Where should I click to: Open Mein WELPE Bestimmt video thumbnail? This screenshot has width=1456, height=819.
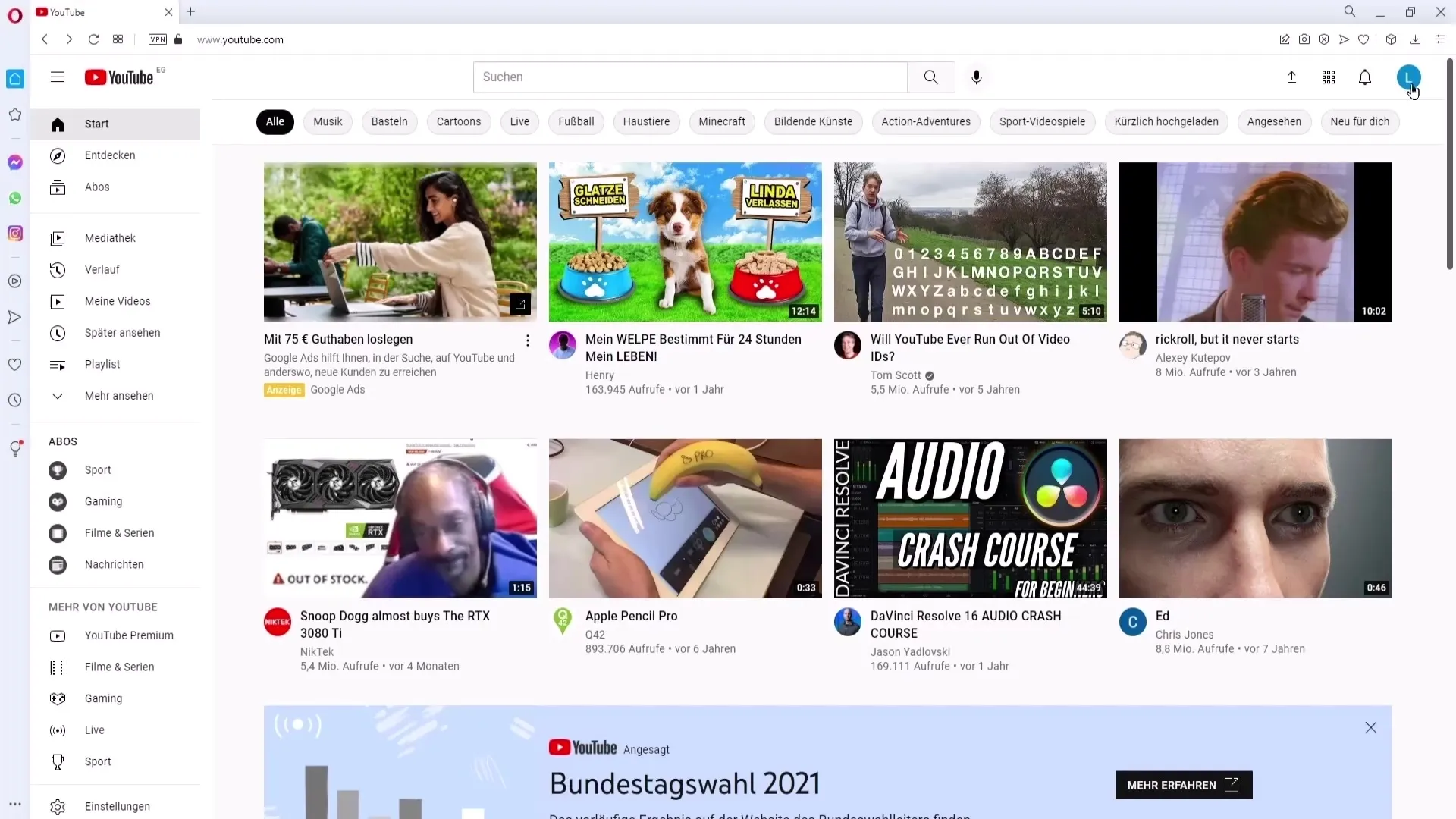click(686, 242)
